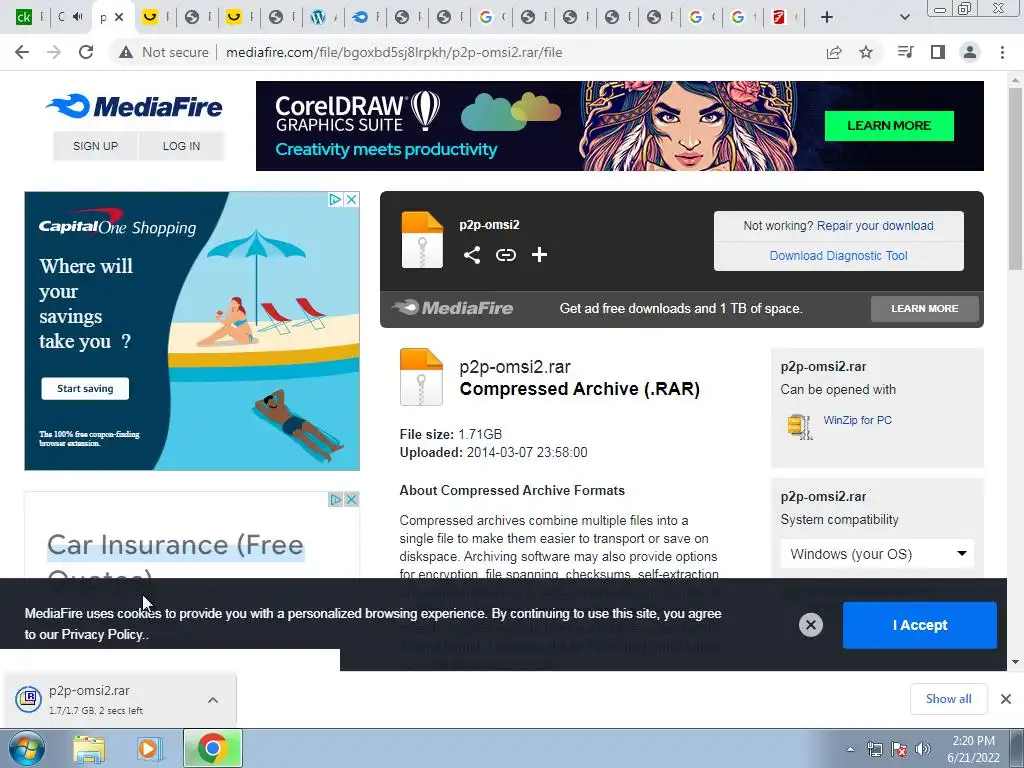
Task: Open the clock showing 2:20 PM
Action: click(973, 749)
